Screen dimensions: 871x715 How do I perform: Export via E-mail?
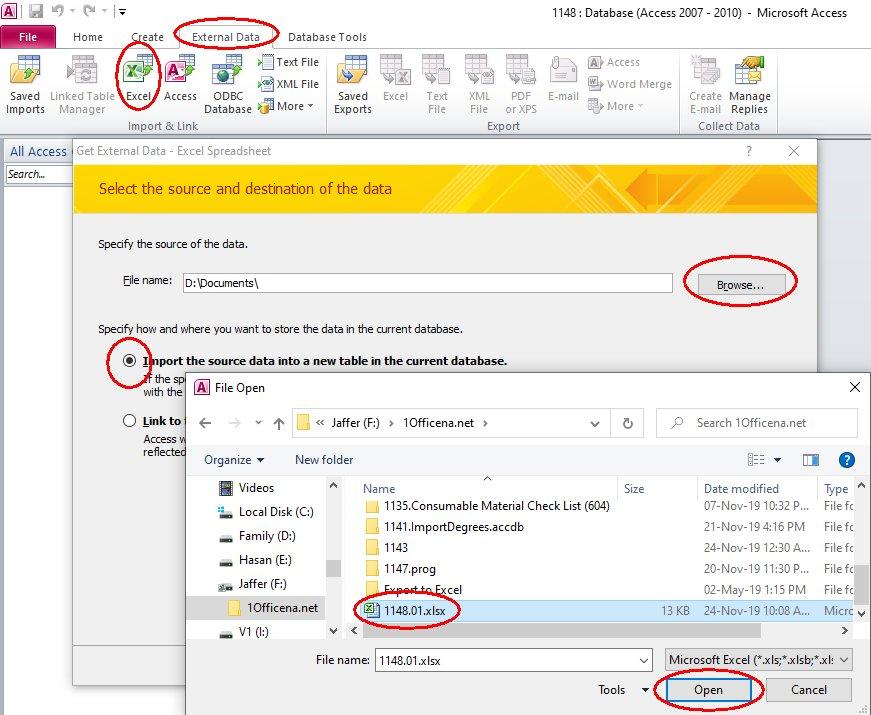563,78
